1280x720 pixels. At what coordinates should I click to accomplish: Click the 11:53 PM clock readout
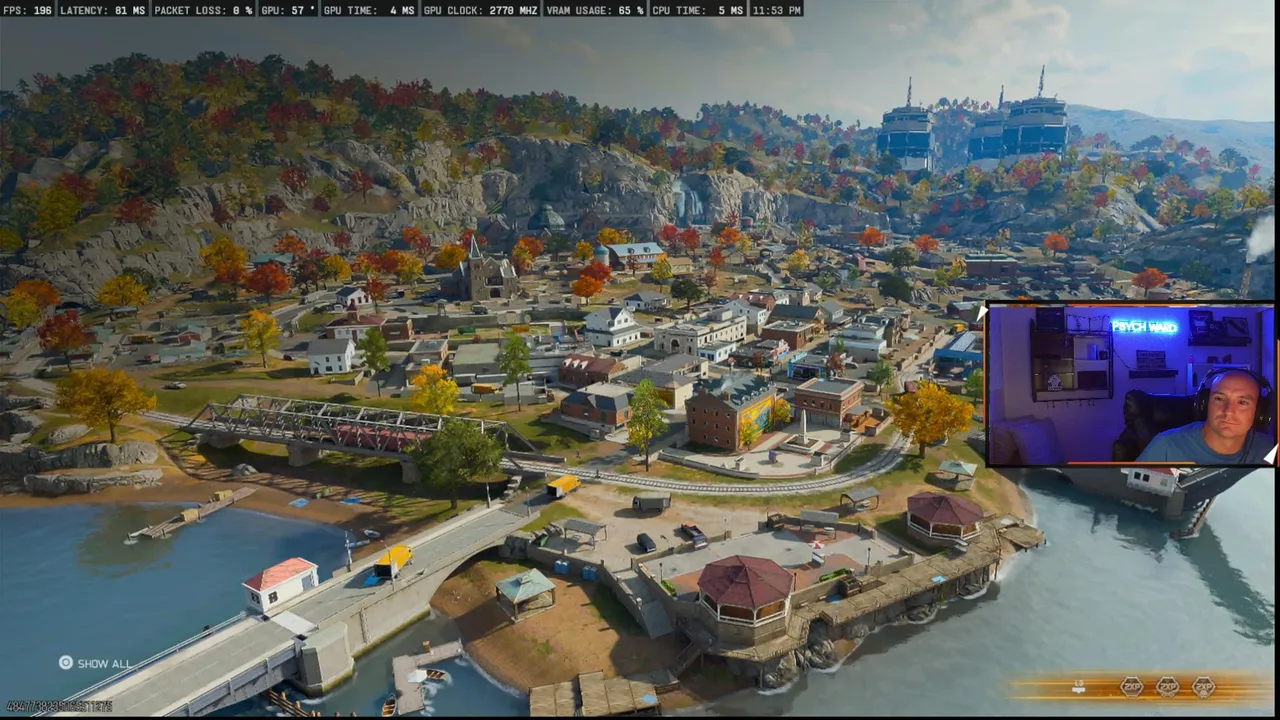click(775, 10)
